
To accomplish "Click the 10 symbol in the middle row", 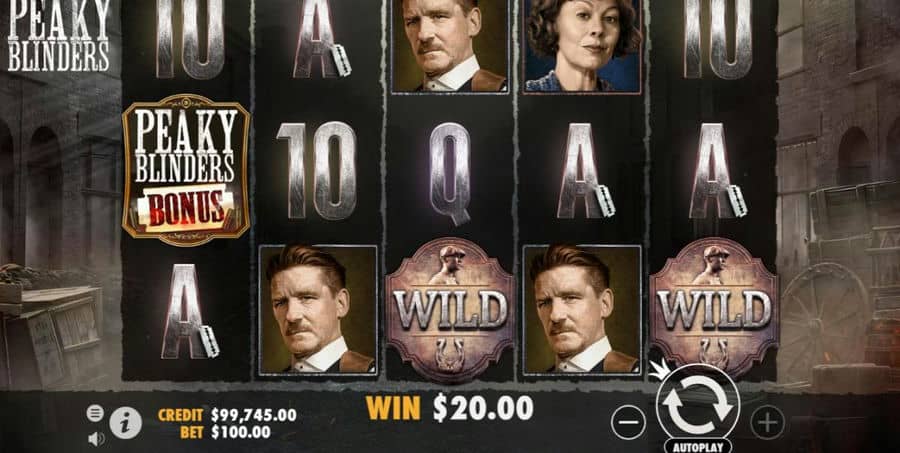I will click(316, 171).
